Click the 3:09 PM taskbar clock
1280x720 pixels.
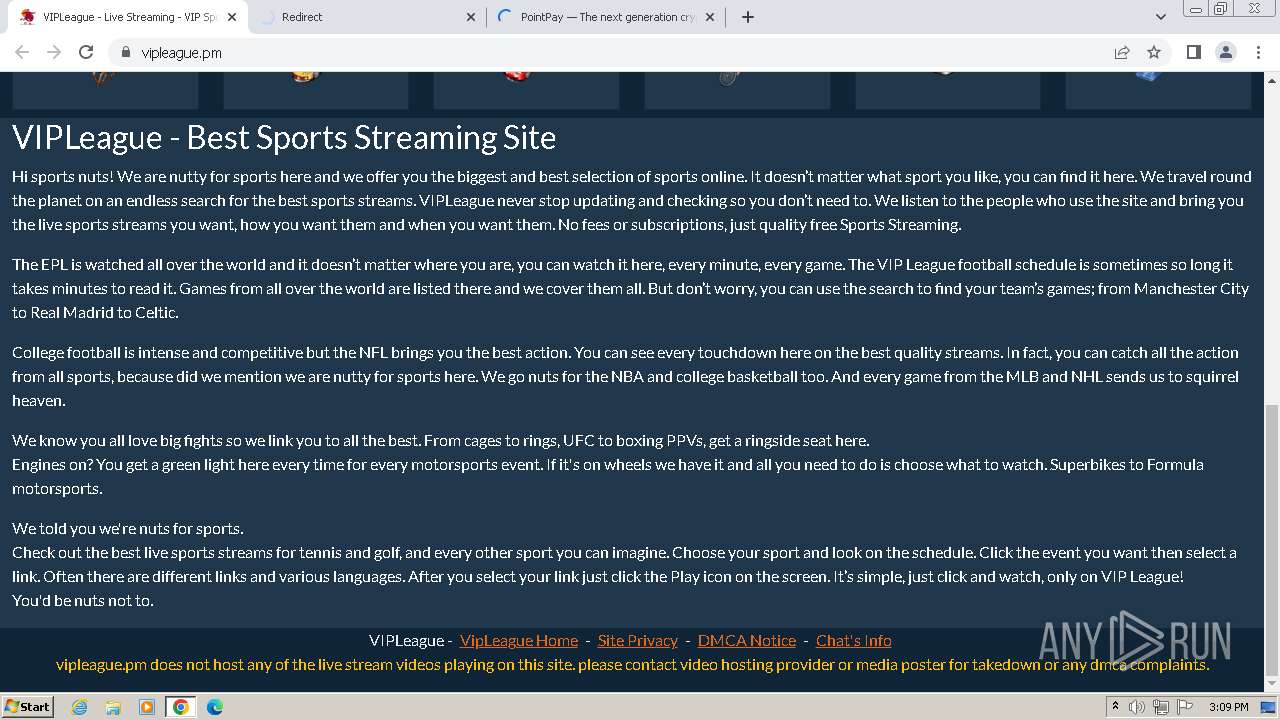1229,707
